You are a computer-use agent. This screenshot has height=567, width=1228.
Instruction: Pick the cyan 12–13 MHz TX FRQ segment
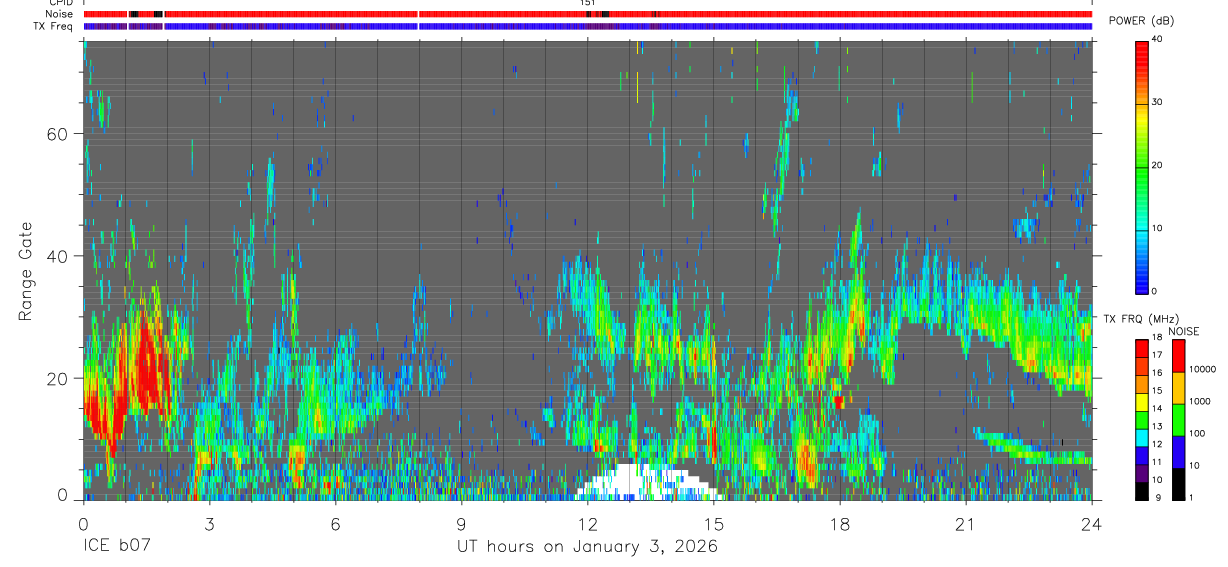[x=1141, y=438]
